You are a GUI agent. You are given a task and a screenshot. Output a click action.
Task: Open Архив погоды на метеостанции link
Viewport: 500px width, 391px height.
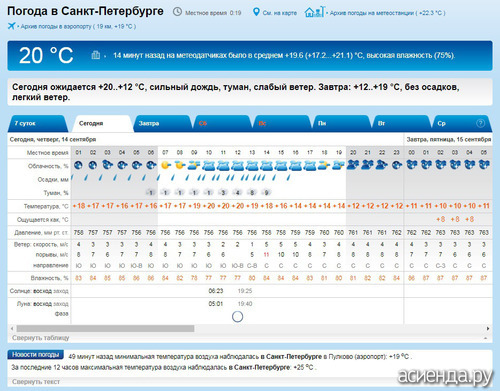coord(387,13)
